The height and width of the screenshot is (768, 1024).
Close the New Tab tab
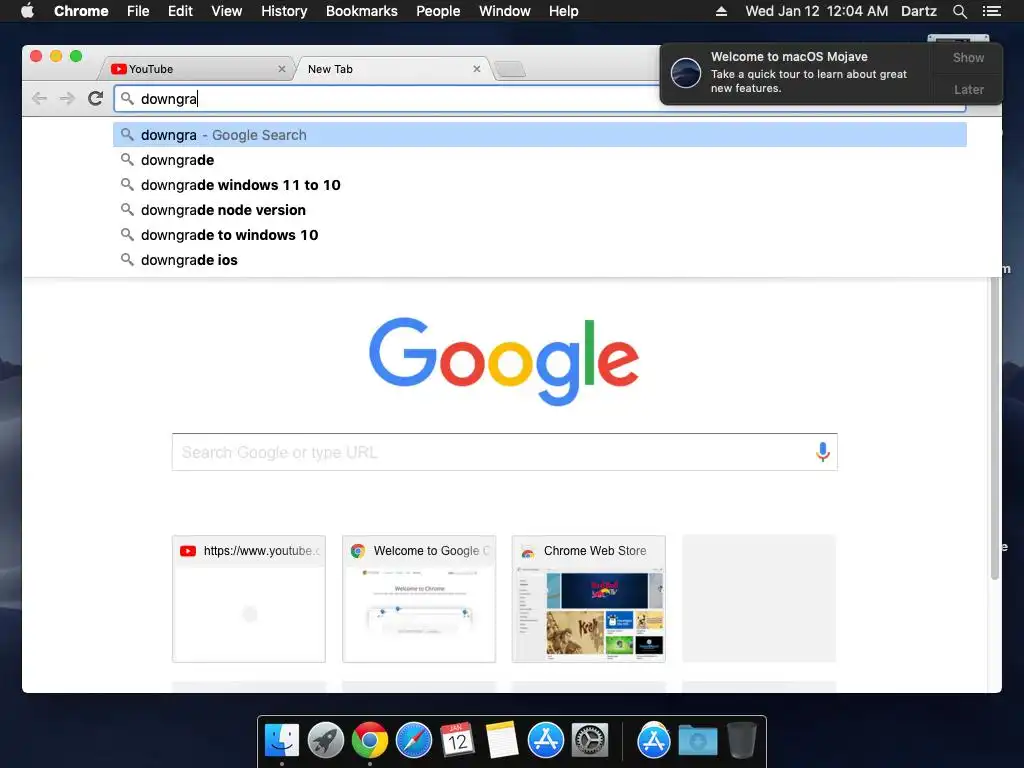point(477,69)
